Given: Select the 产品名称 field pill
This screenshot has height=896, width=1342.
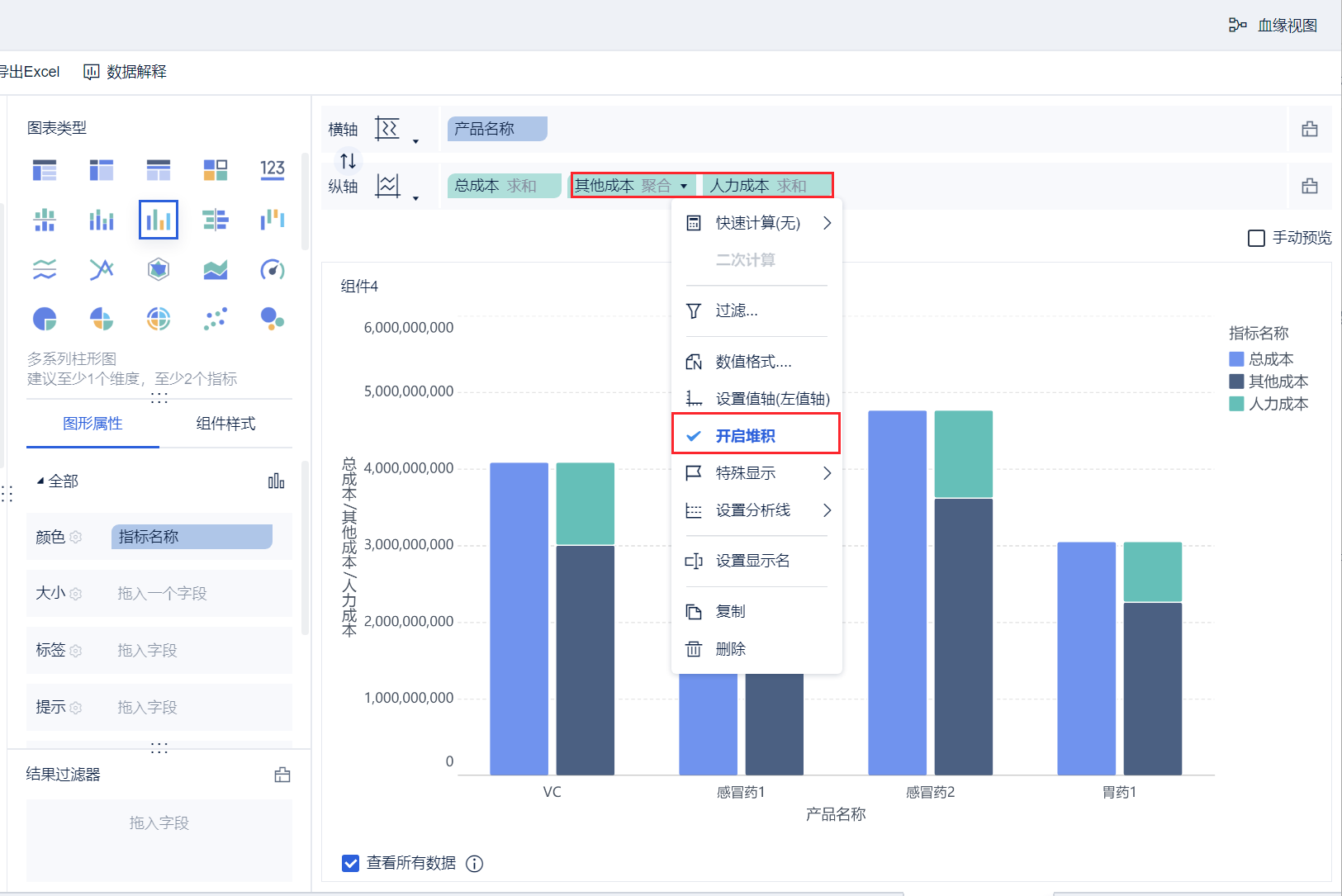Looking at the screenshot, I should pos(497,129).
